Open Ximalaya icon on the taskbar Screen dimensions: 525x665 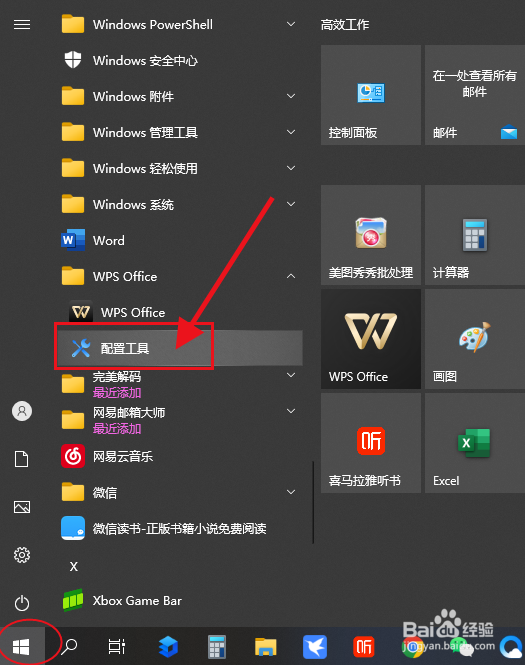pos(363,646)
